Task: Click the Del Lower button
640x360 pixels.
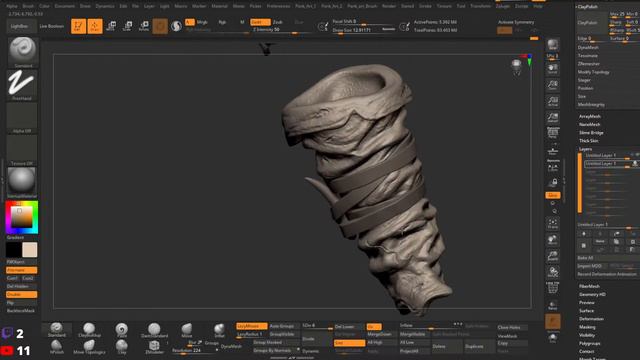Action: click(349, 327)
